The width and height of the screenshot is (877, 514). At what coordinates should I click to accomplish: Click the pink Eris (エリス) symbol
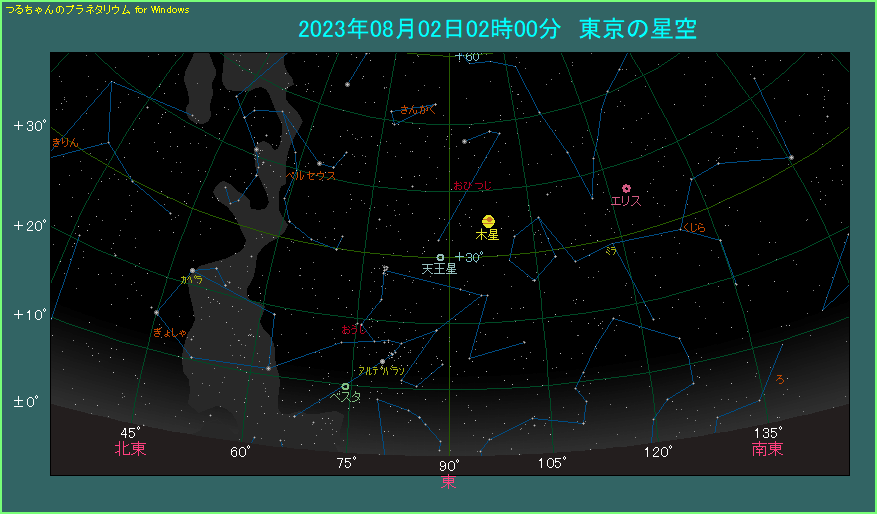click(627, 188)
